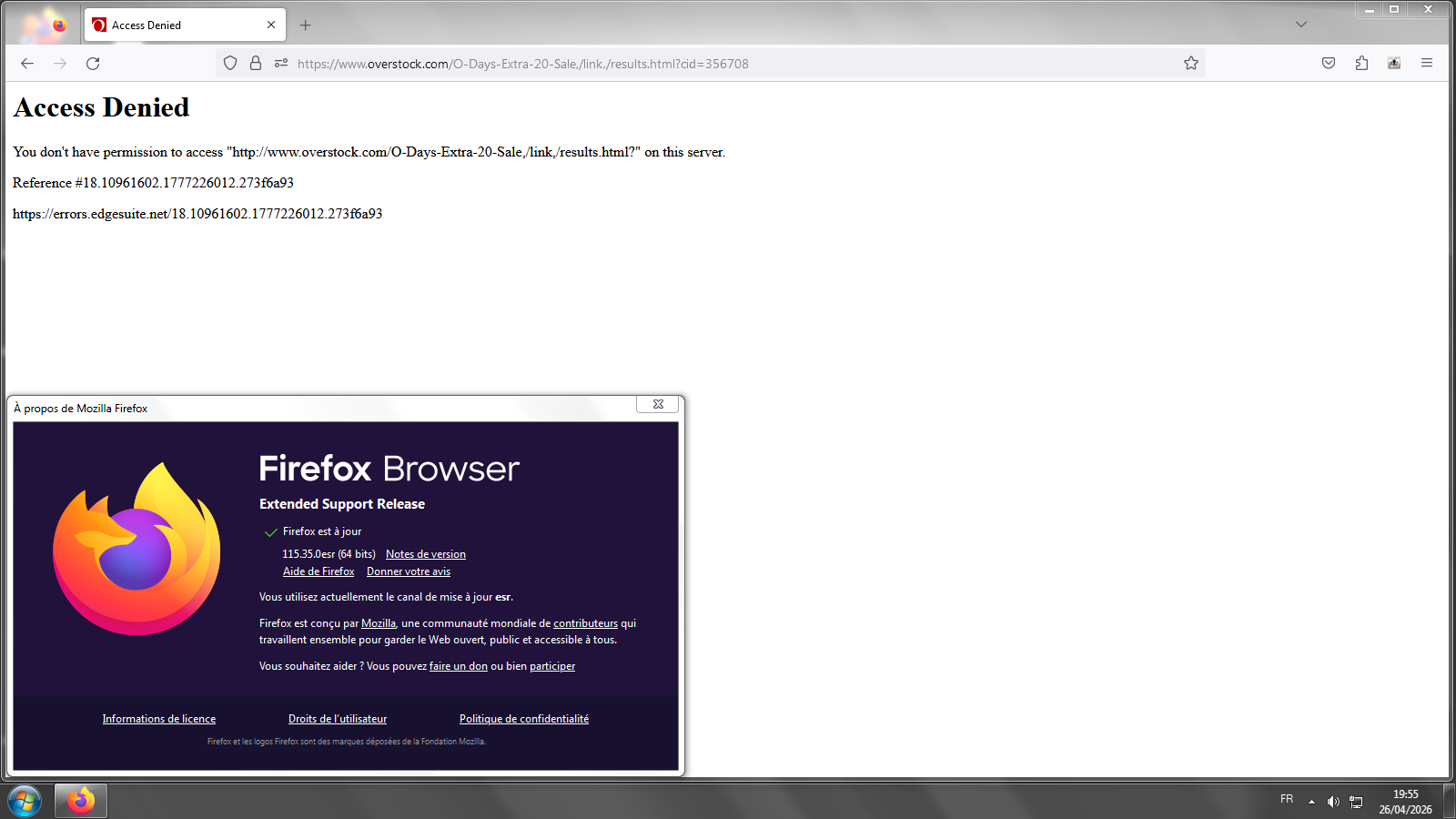
Task: Close the À propos de Mozilla Firefox dialog
Action: [658, 405]
